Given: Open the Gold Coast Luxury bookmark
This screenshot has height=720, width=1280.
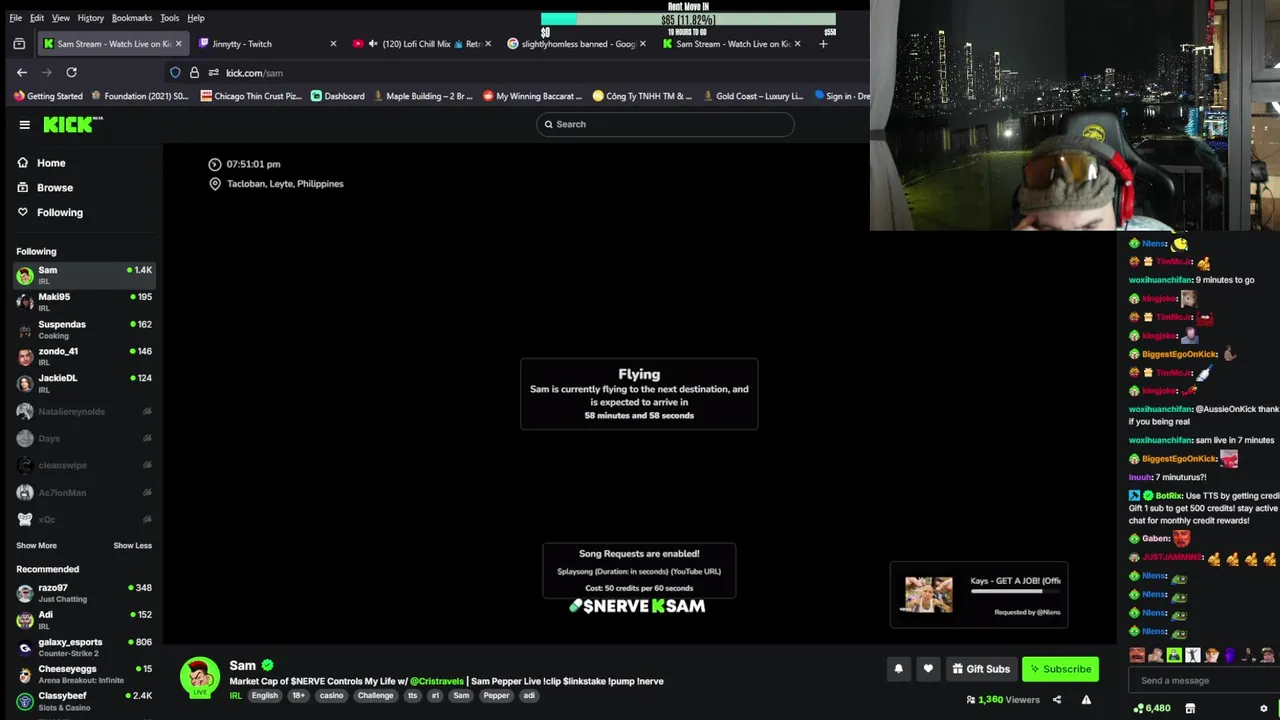Looking at the screenshot, I should pos(753,96).
